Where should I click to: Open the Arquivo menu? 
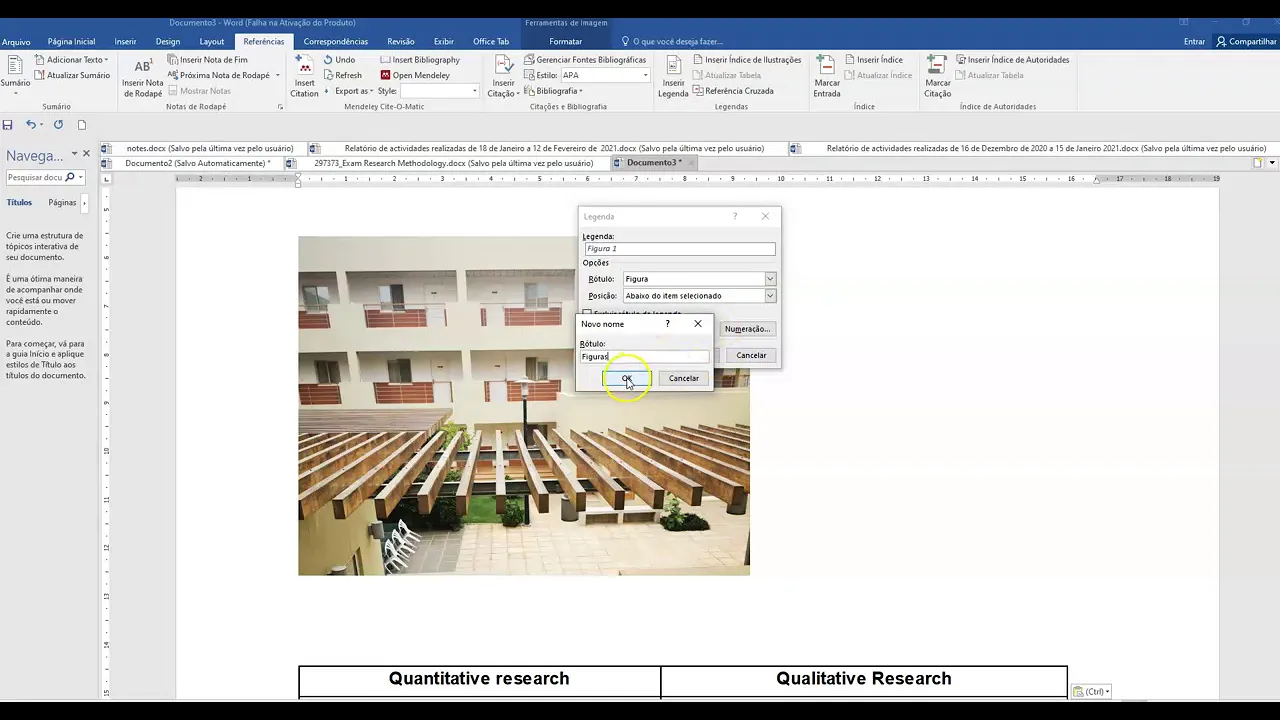pos(16,42)
